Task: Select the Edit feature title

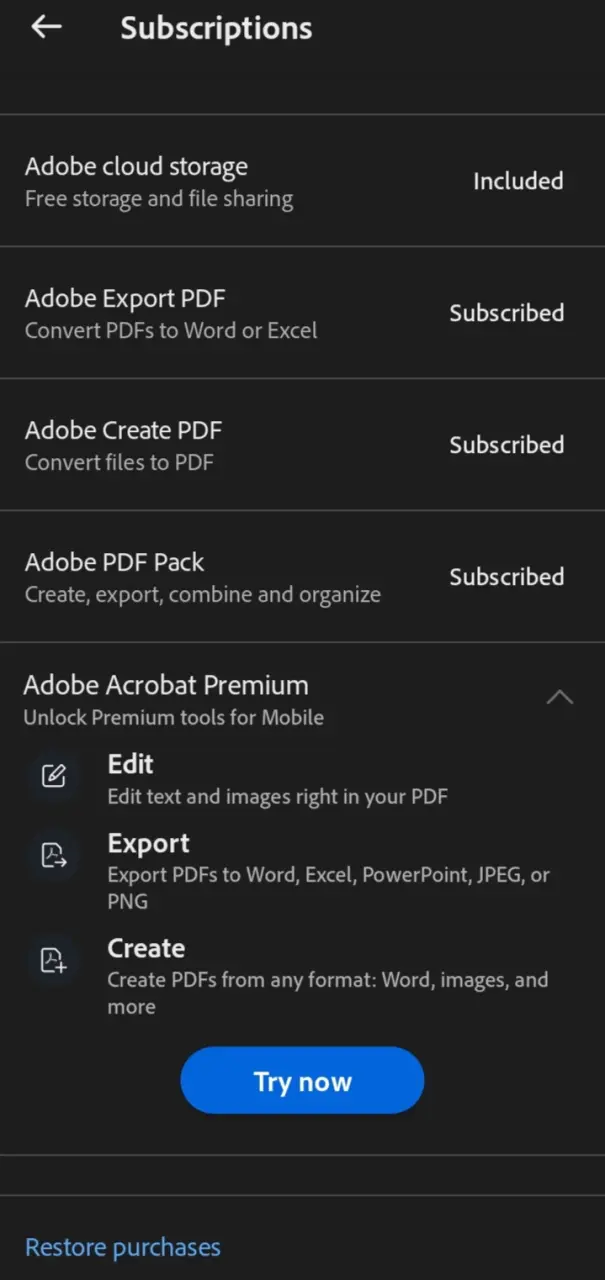Action: tap(130, 764)
